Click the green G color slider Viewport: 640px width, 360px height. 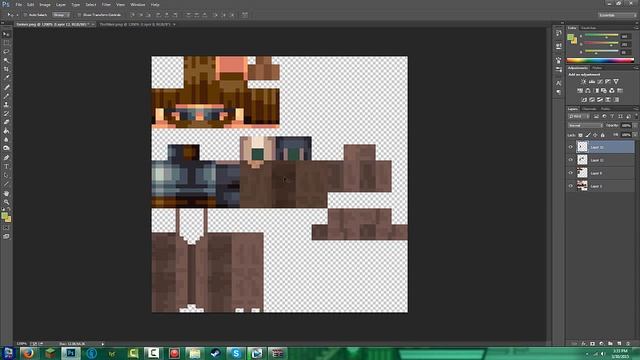[x=601, y=44]
